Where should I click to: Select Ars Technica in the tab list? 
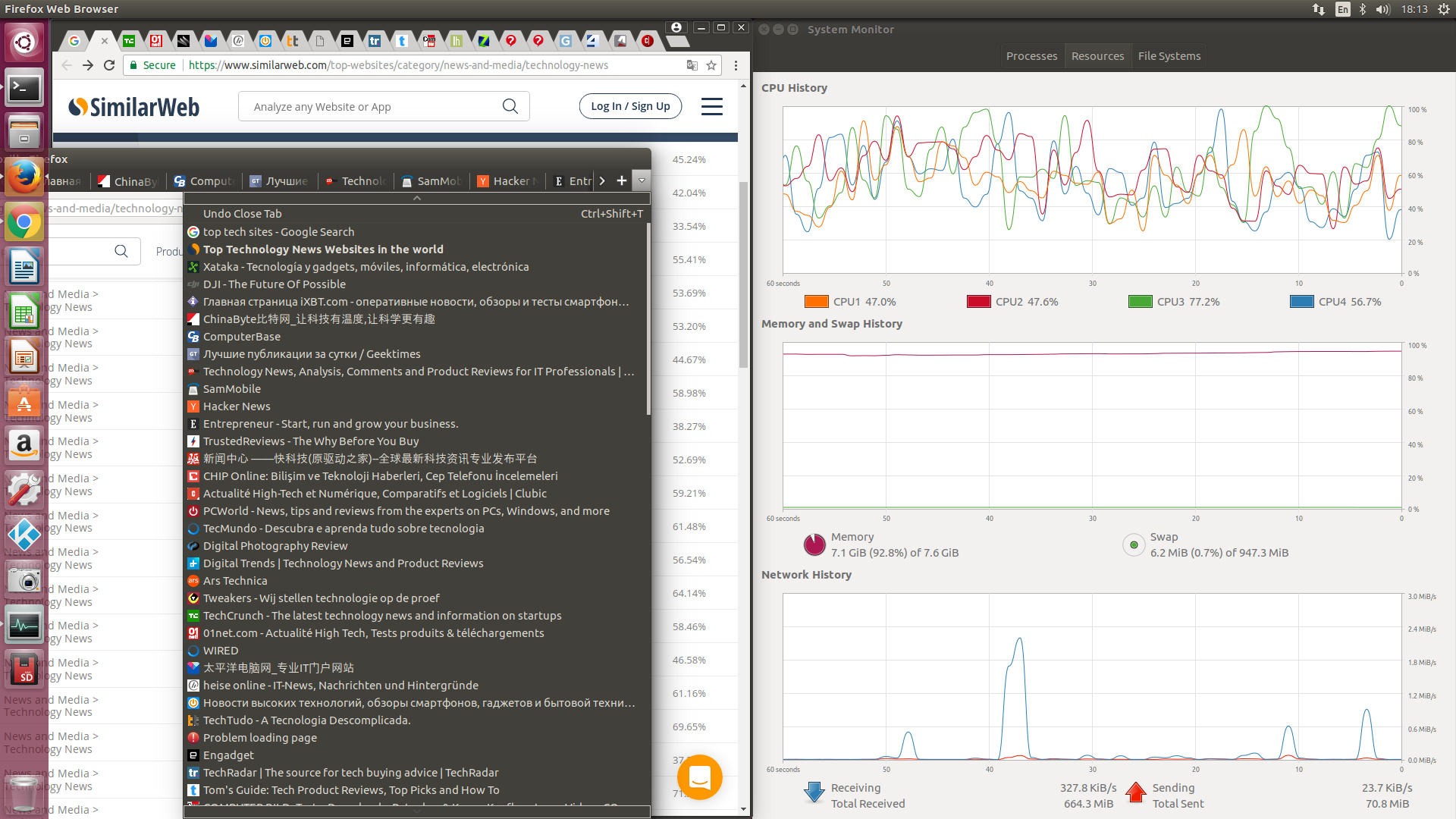(417, 581)
